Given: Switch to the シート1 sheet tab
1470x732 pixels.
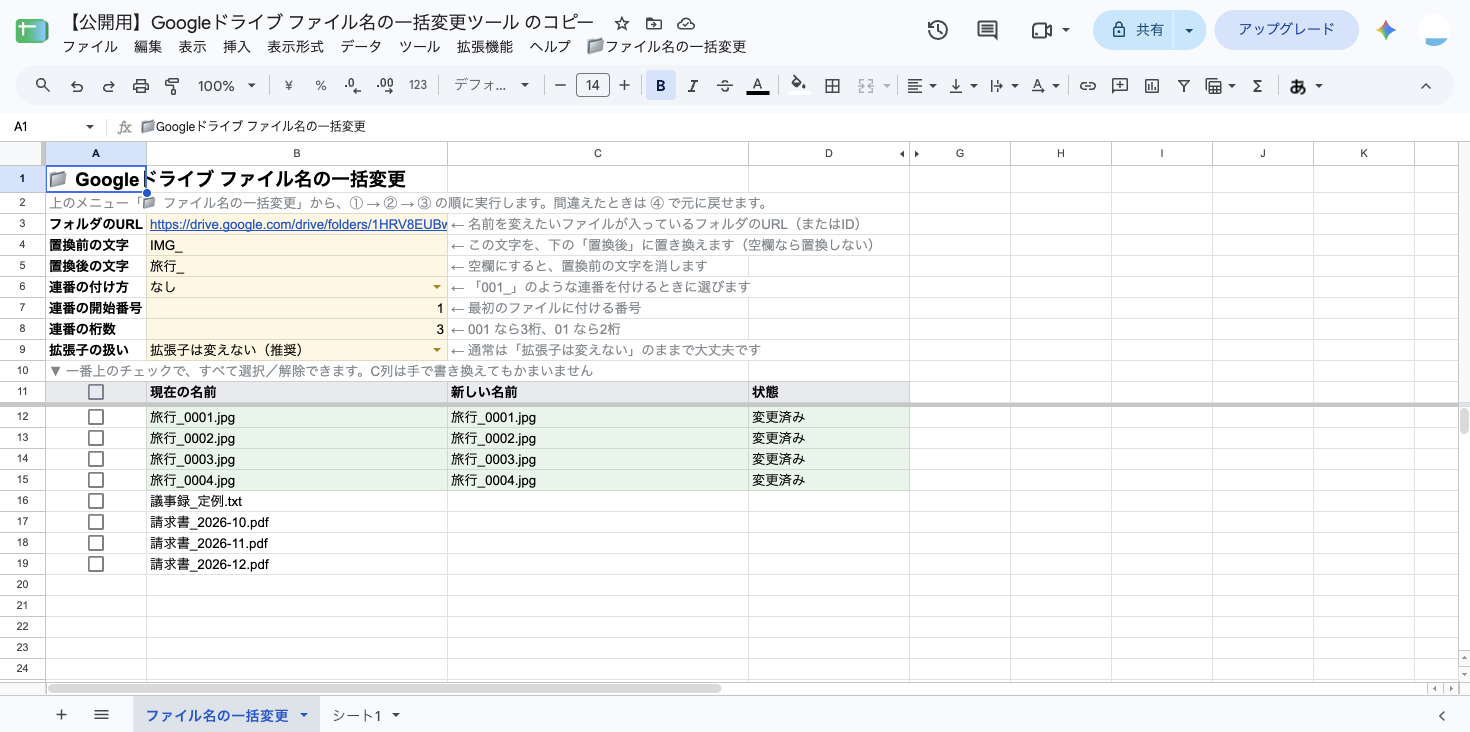Looking at the screenshot, I should pos(357,715).
